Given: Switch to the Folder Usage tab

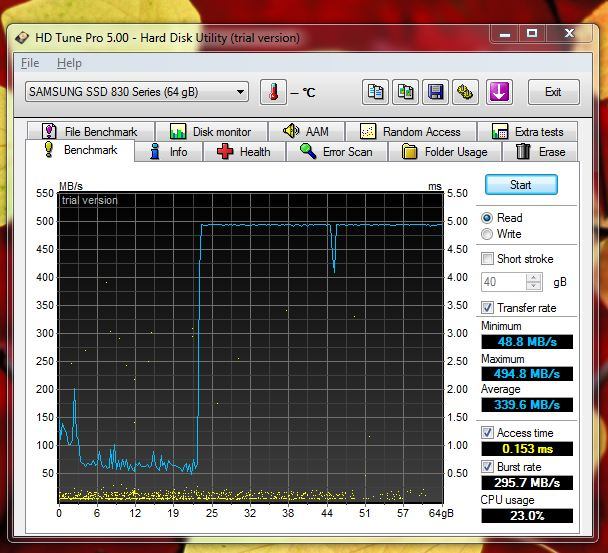Looking at the screenshot, I should pyautogui.click(x=445, y=152).
